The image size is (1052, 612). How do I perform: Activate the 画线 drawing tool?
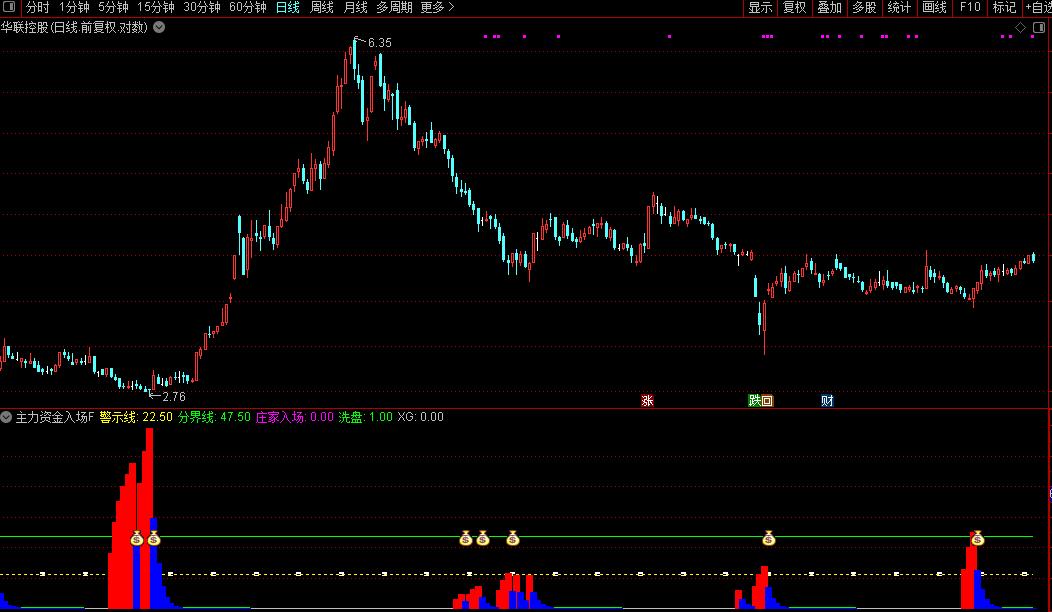[935, 7]
